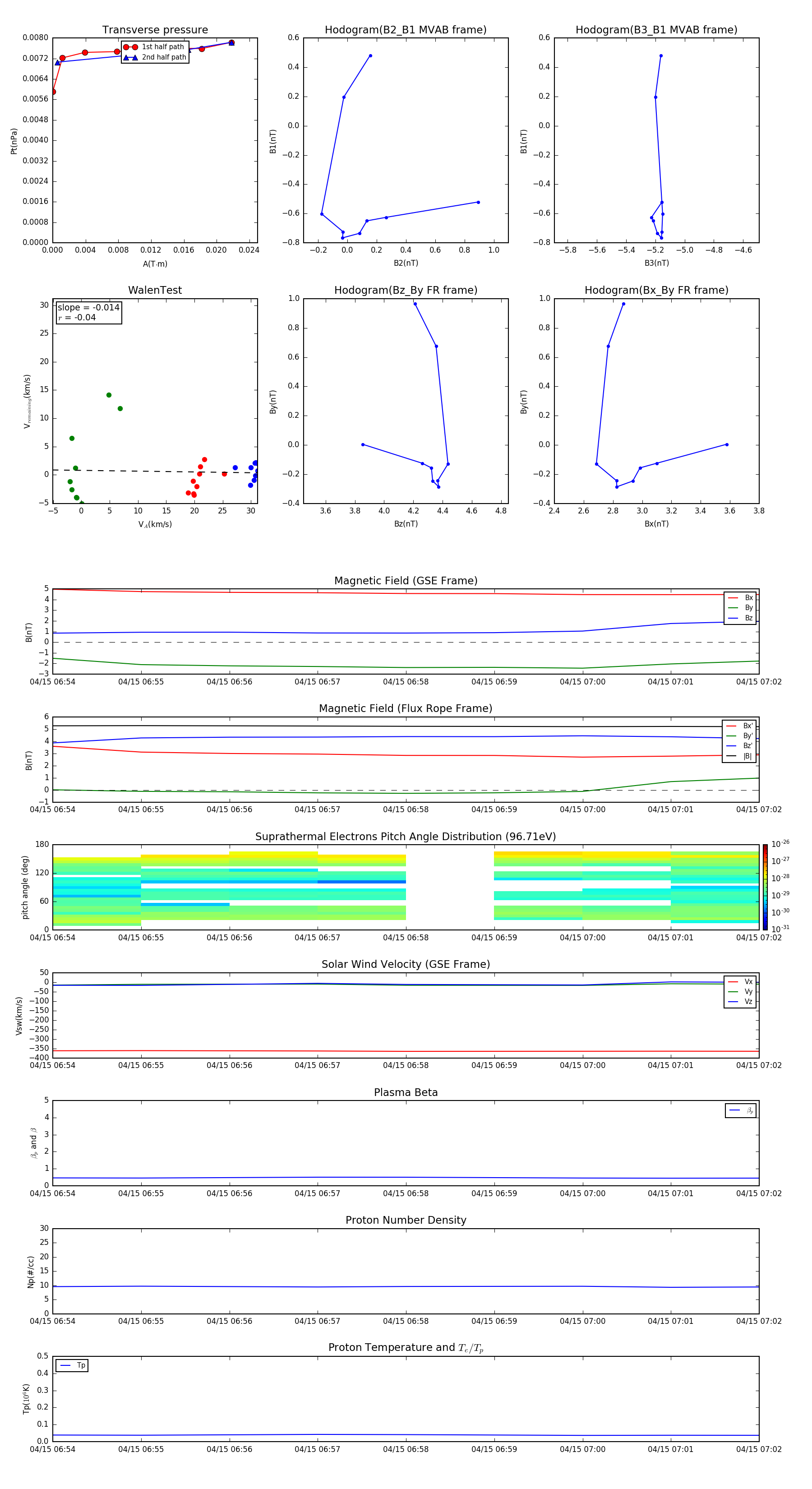Click the "Transverse pressure" plot title
812x1489 pixels.
155,30
